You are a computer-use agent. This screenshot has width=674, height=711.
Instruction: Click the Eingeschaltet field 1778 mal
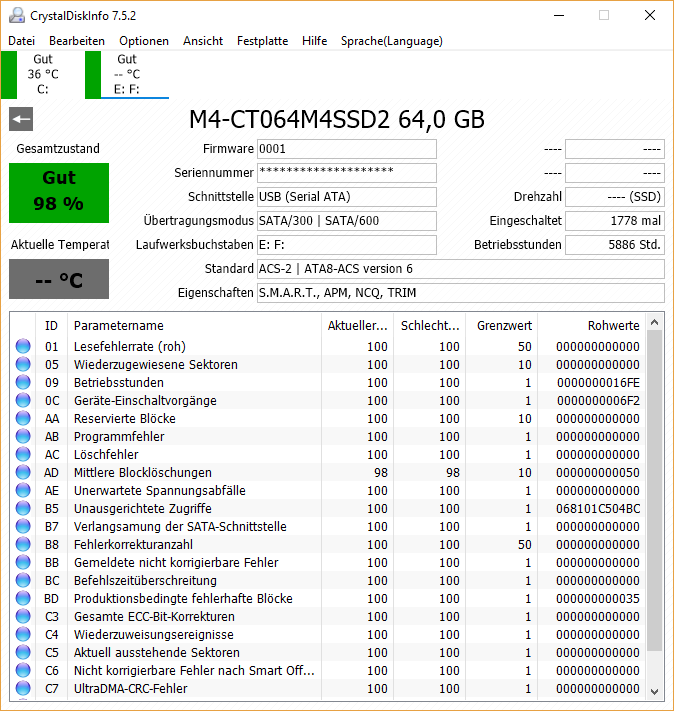(615, 221)
